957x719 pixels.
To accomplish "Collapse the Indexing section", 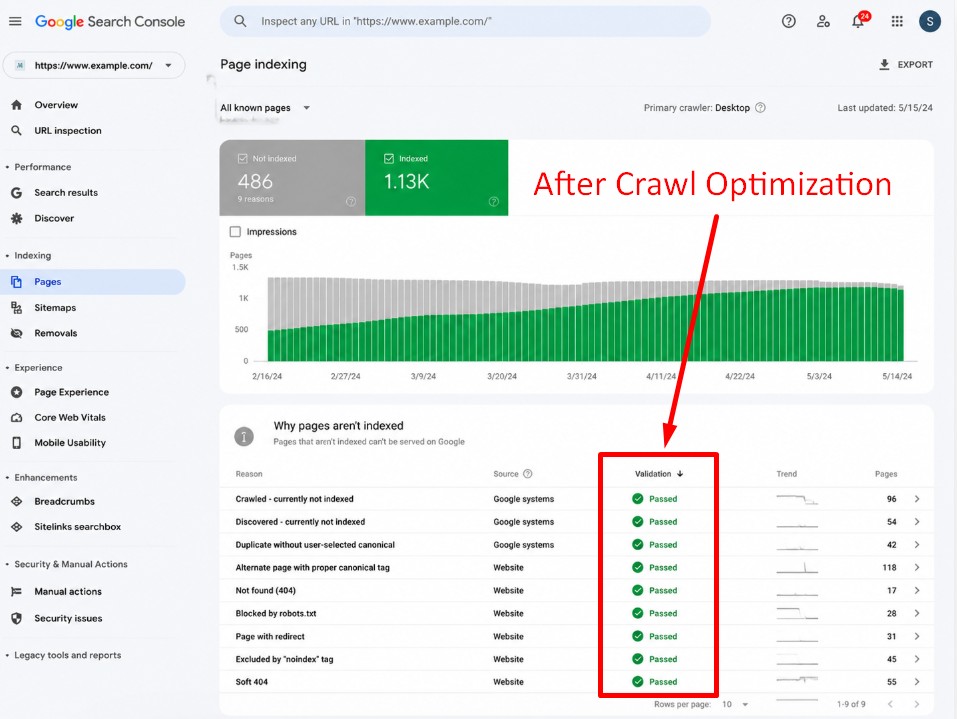I will (x=29, y=256).
